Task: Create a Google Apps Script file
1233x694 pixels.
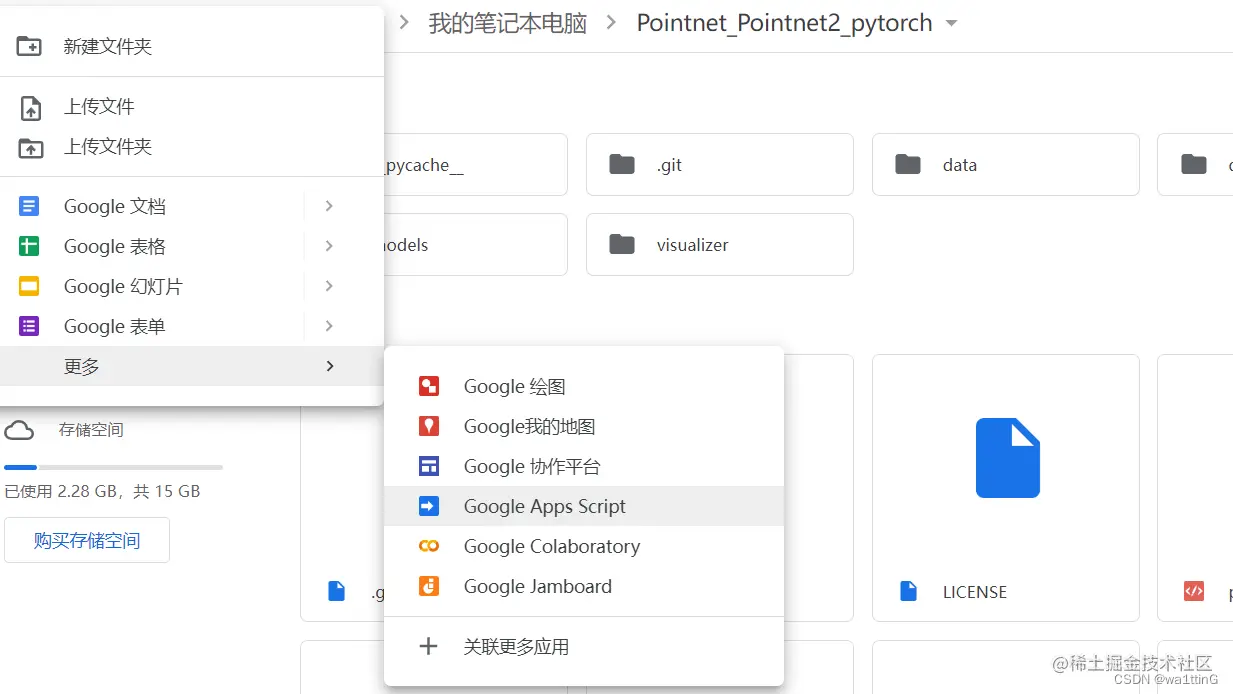Action: click(584, 507)
